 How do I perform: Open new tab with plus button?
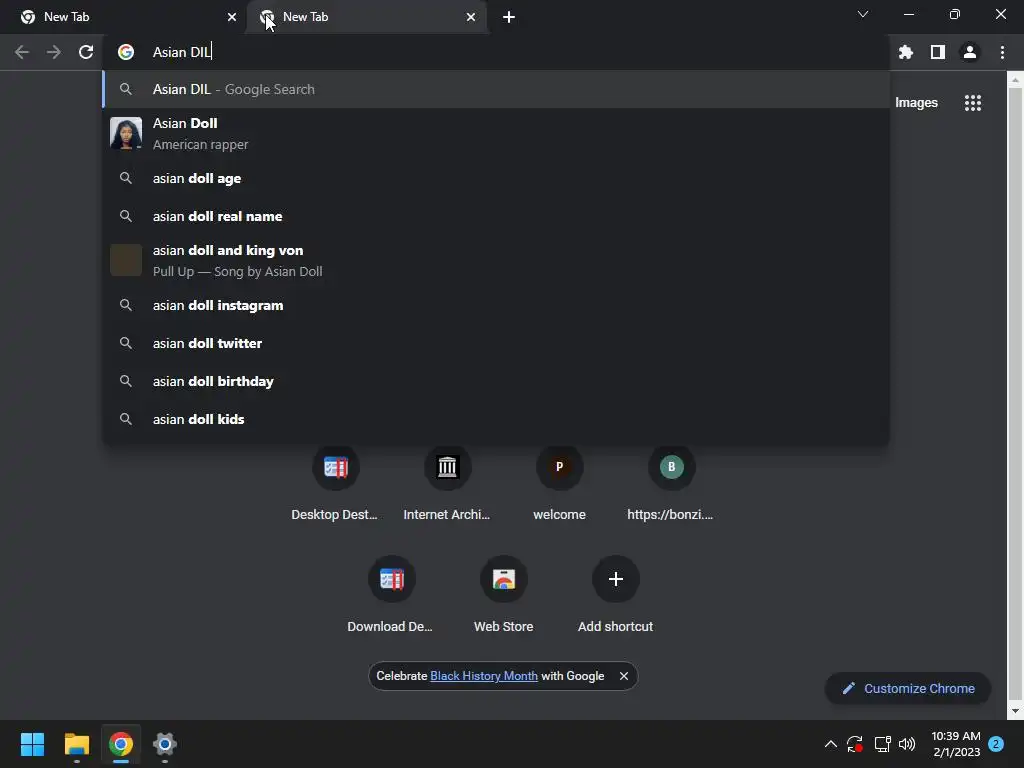click(x=509, y=17)
